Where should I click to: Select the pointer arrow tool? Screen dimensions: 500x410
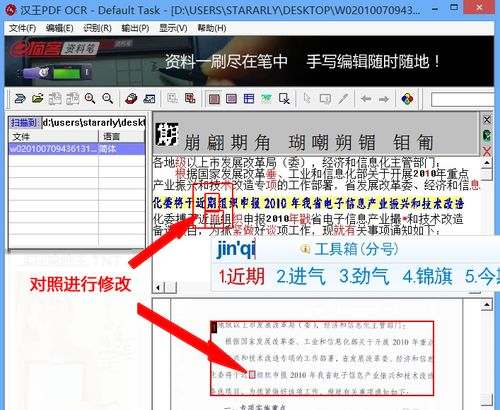307,99
